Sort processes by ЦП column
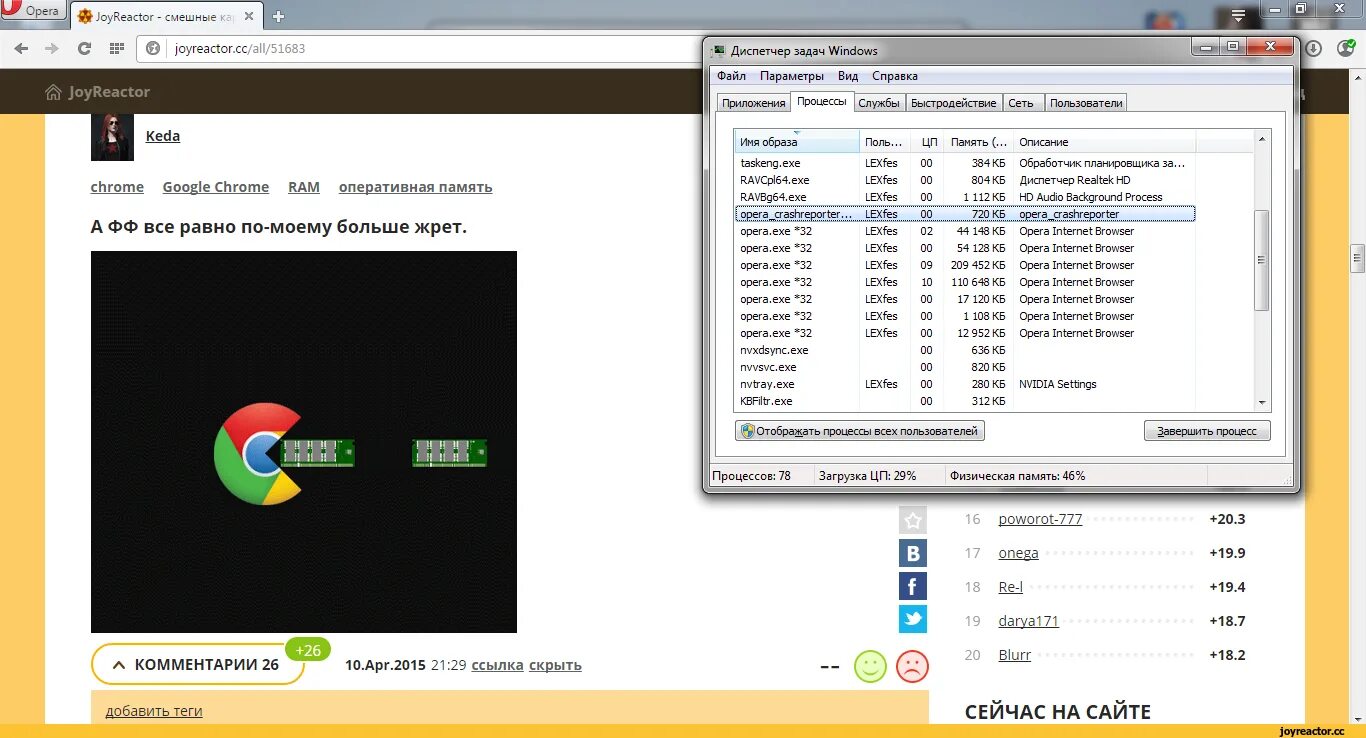 (x=928, y=142)
